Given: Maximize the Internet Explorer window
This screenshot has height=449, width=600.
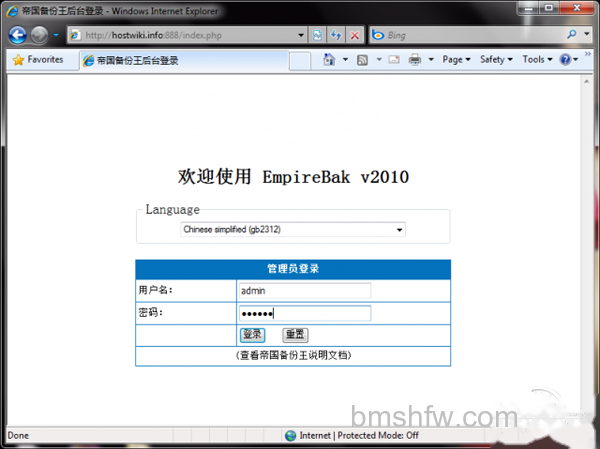Looking at the screenshot, I should point(549,8).
